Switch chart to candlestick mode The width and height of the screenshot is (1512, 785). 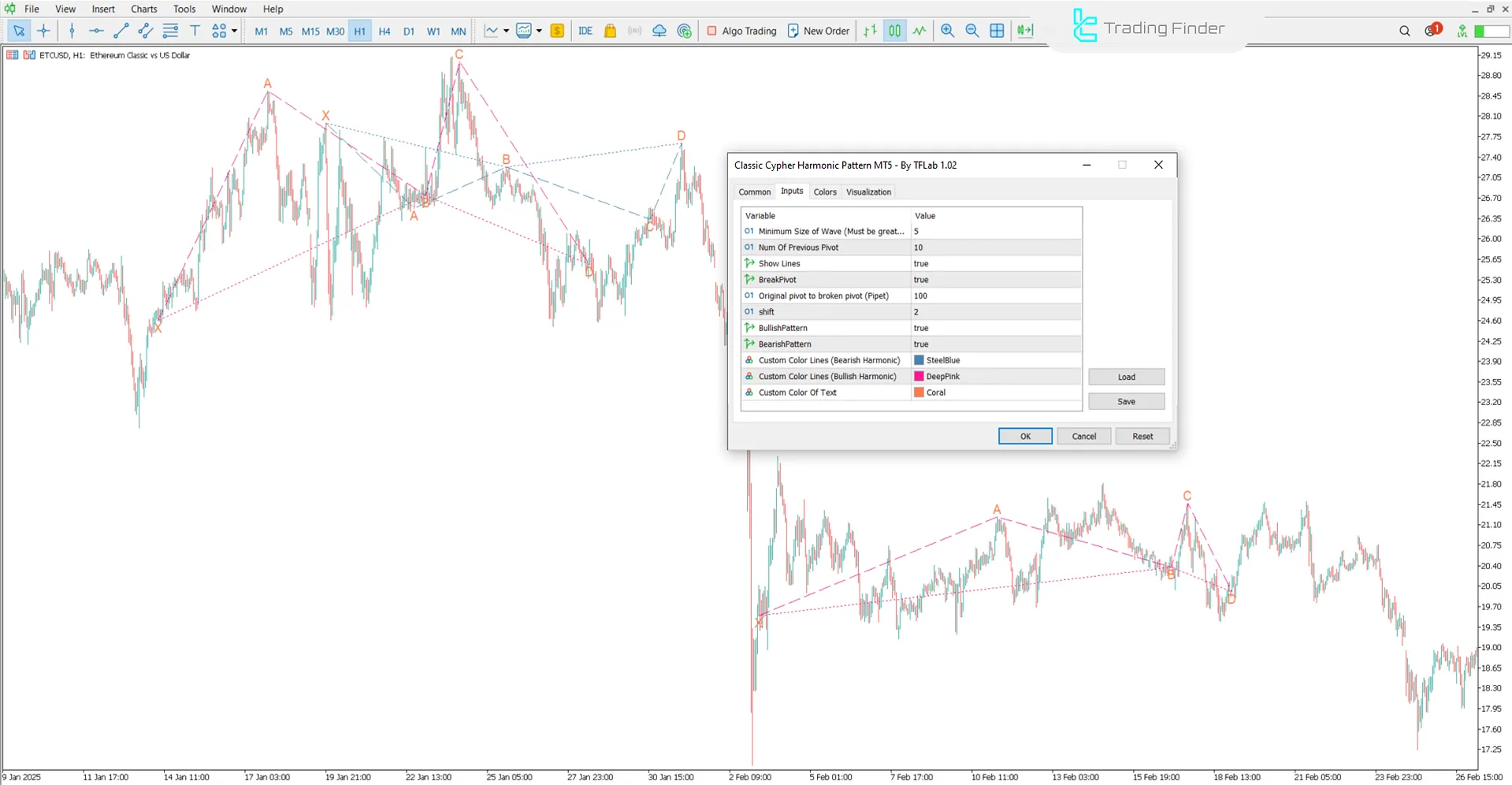click(894, 31)
